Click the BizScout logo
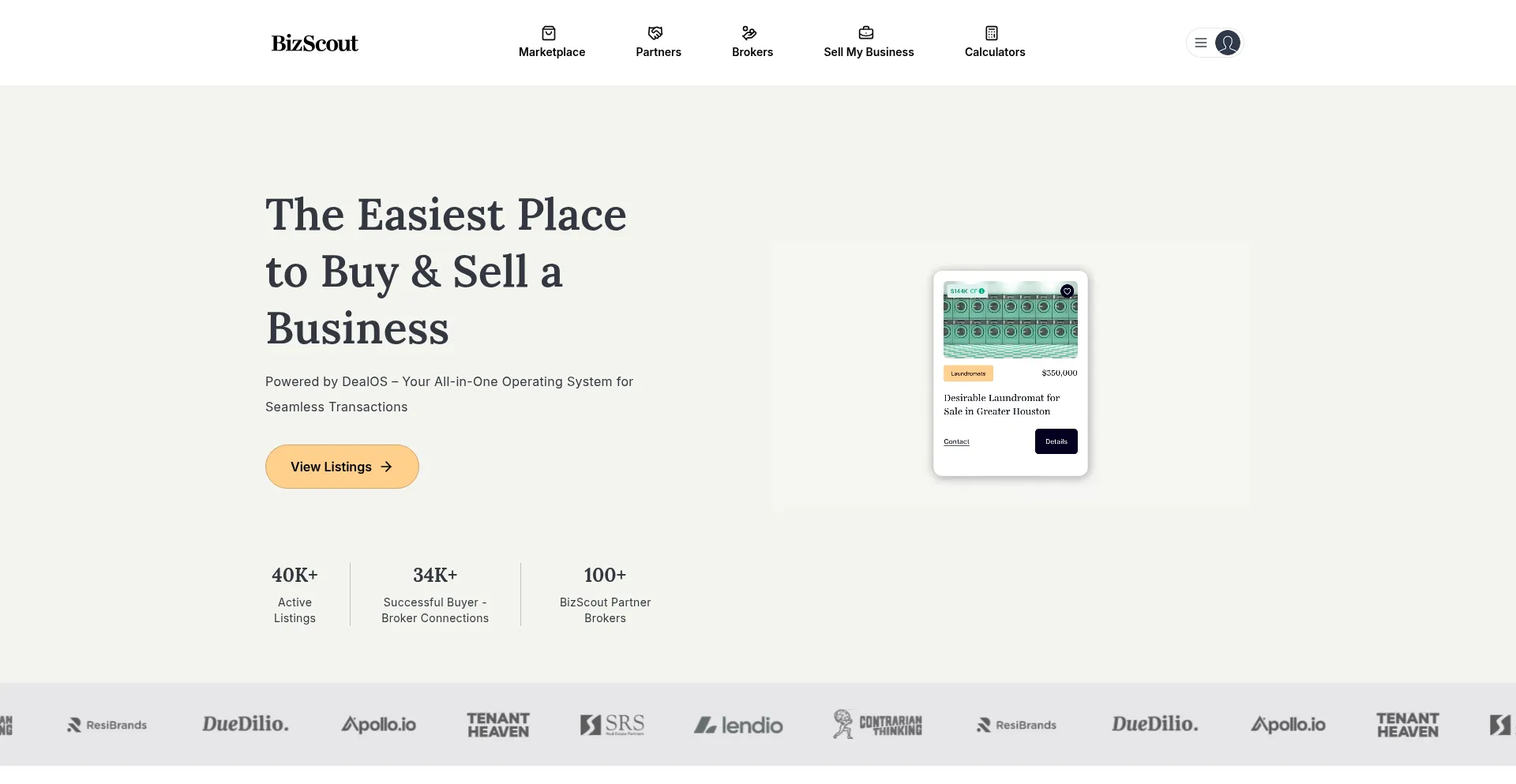1516x784 pixels. (x=315, y=43)
